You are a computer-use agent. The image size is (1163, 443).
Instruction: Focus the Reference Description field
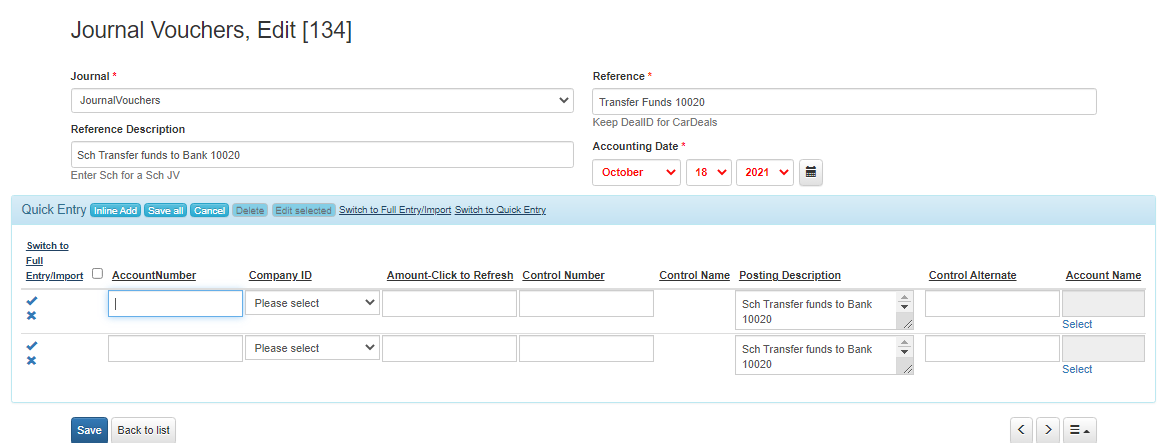click(322, 154)
